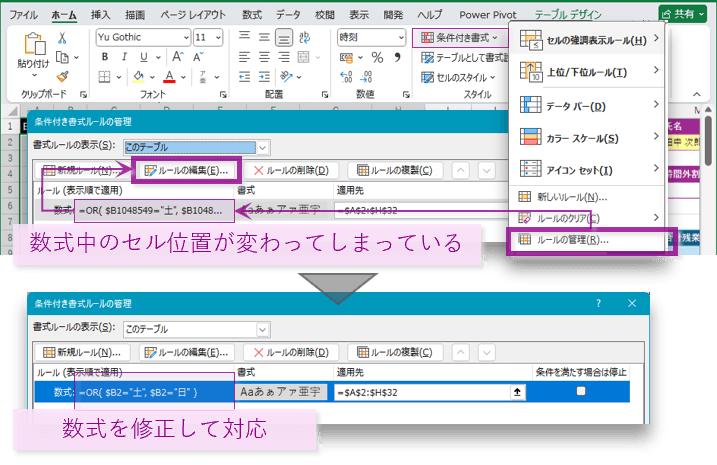Open the テーブル デザイン tab
Screen dimensions: 717x465
(568, 15)
